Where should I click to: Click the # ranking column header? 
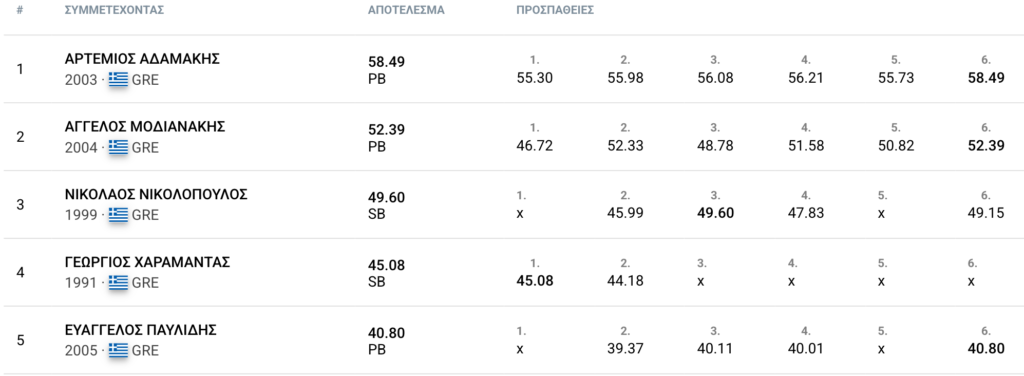point(20,10)
